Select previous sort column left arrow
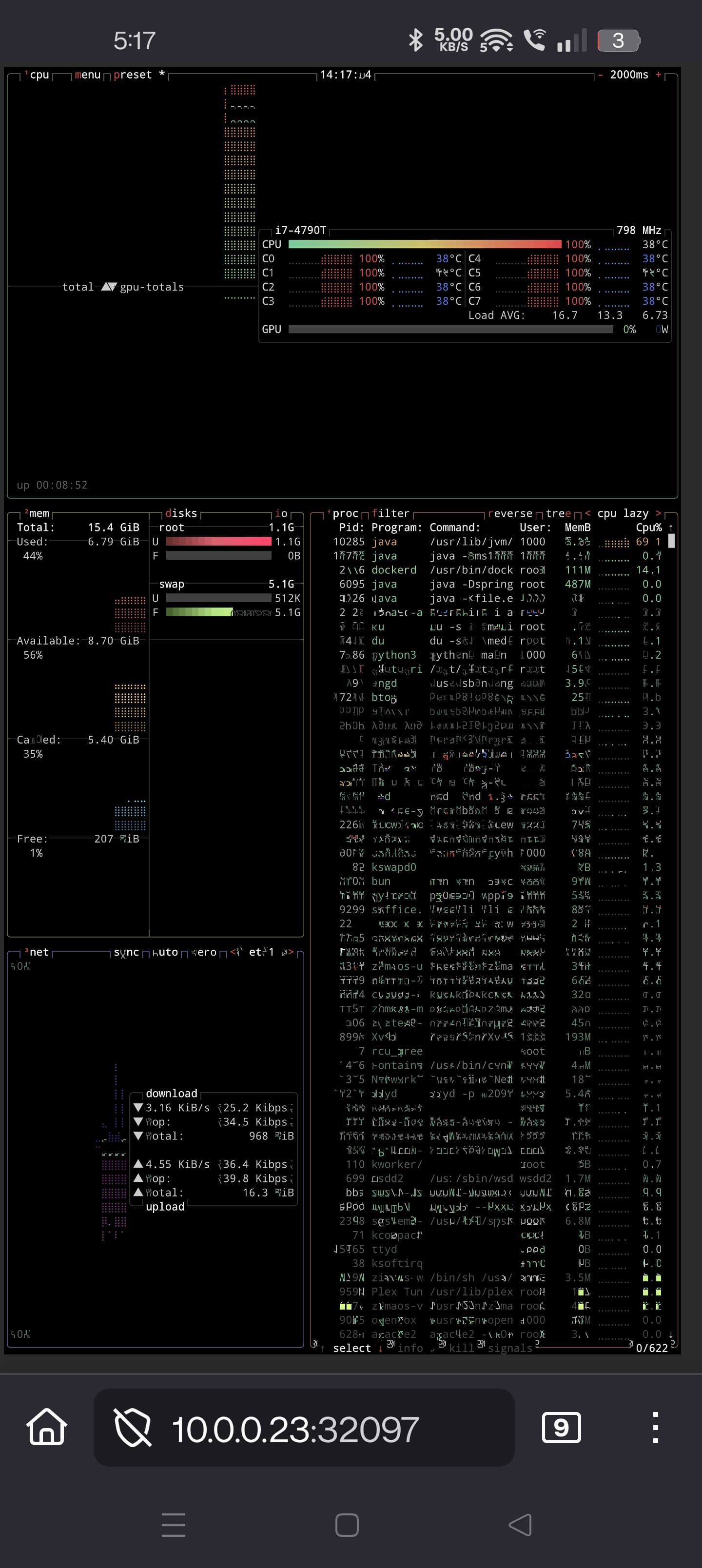 pyautogui.click(x=587, y=513)
